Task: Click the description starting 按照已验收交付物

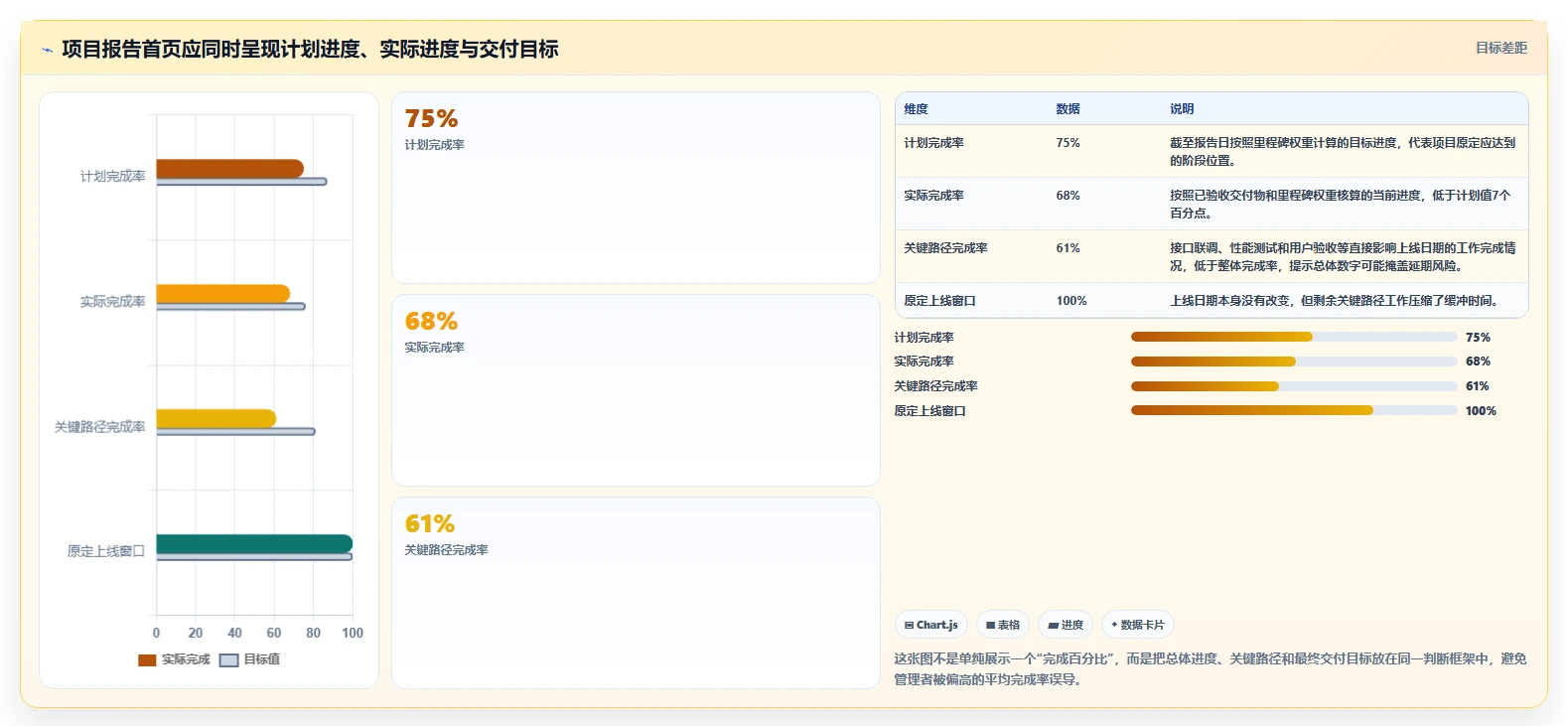Action: pos(1341,205)
